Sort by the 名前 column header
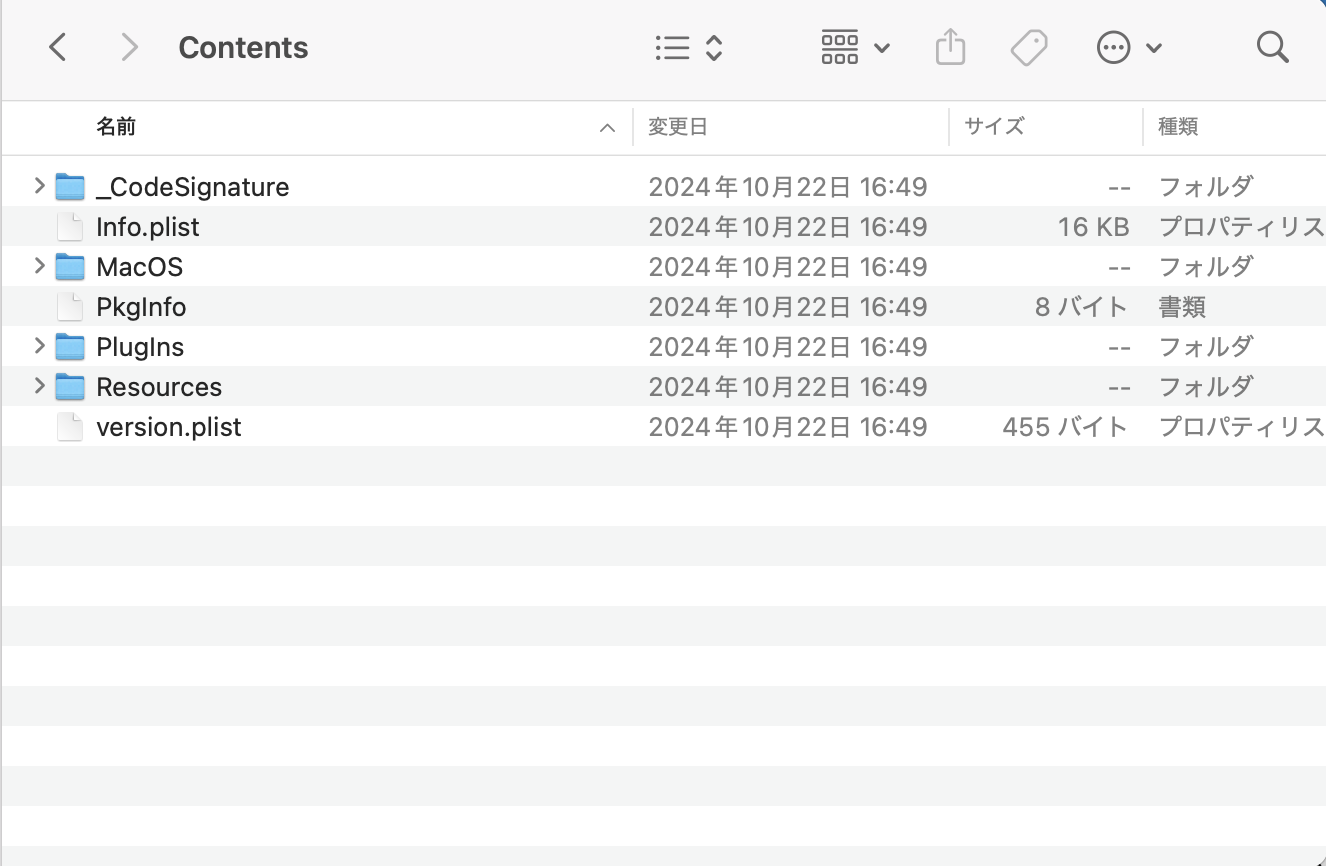Image resolution: width=1326 pixels, height=866 pixels. pos(116,127)
